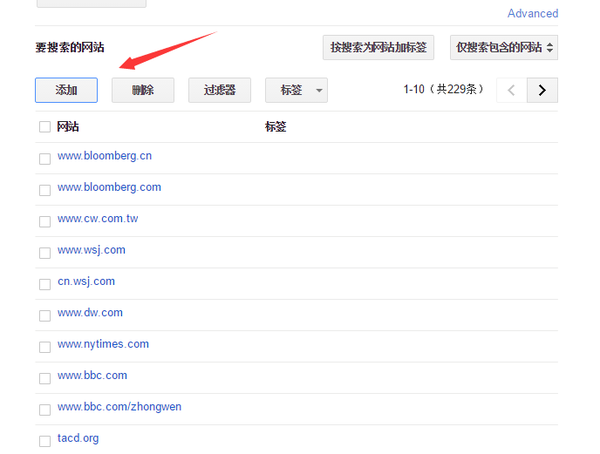Open 仅搜索包含的网站 dropdown

point(504,47)
